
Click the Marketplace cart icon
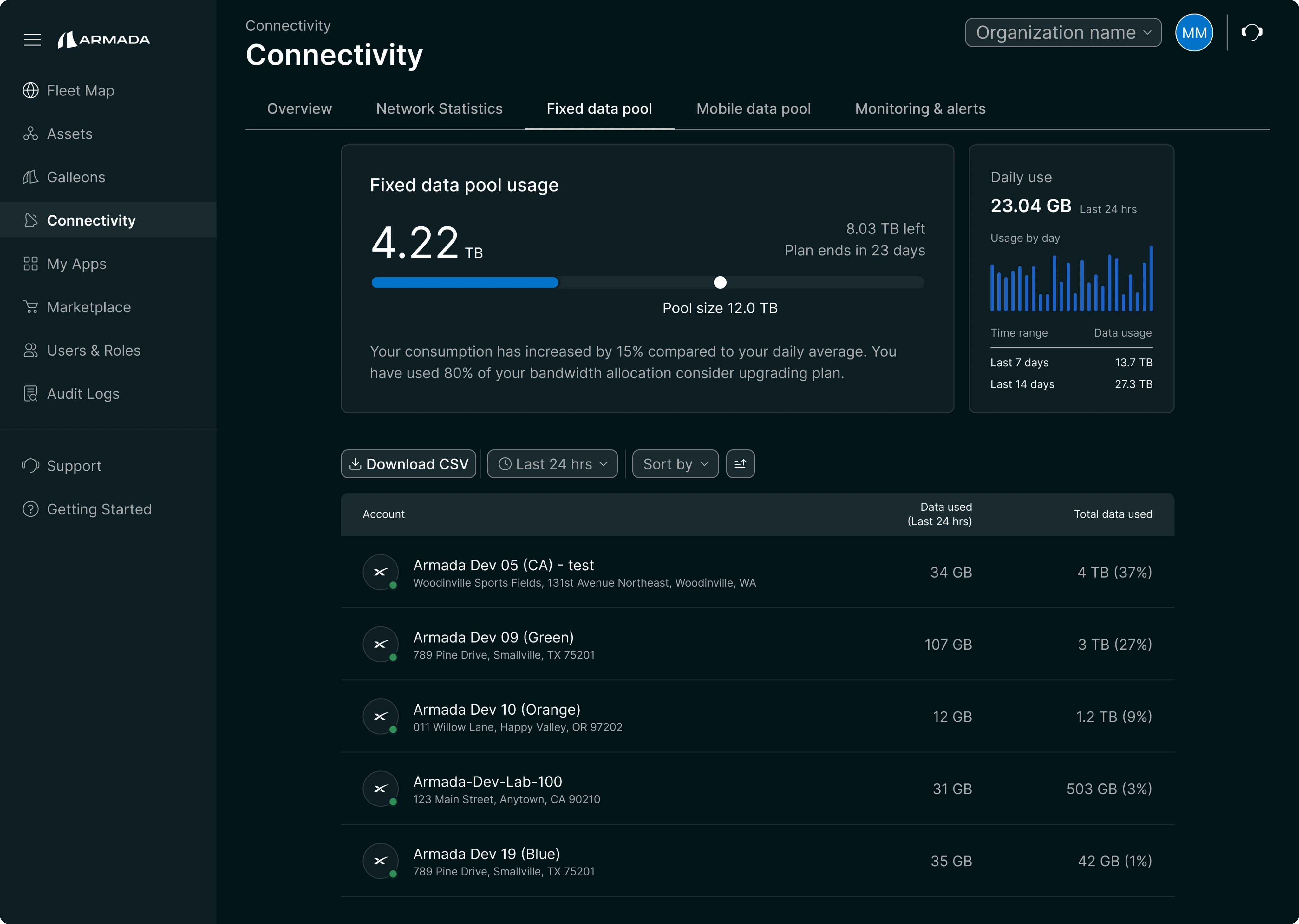pos(31,307)
